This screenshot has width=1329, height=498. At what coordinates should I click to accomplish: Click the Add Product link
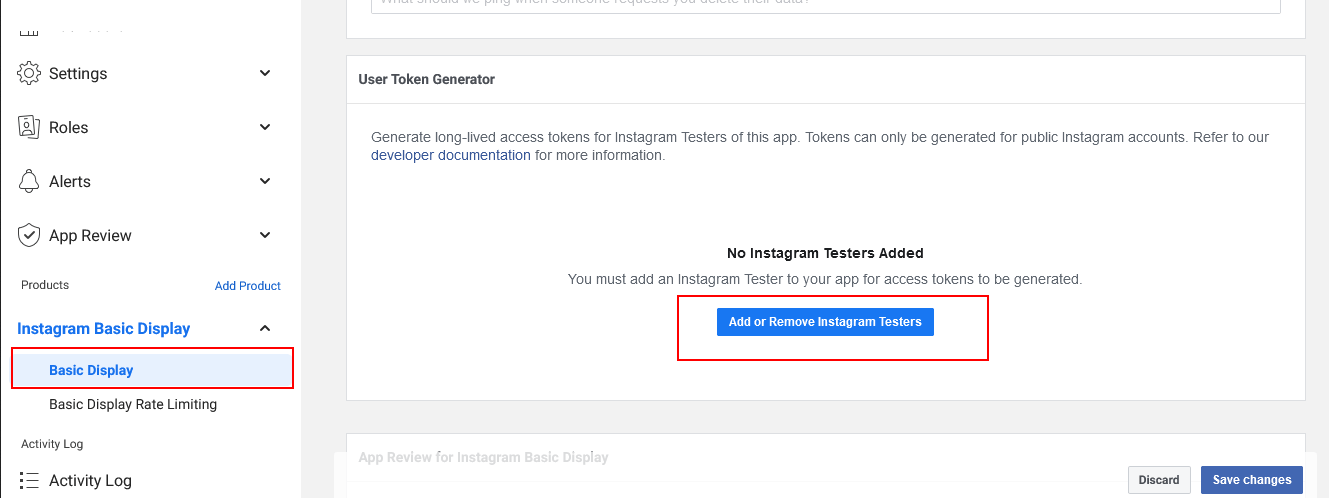pyautogui.click(x=247, y=286)
